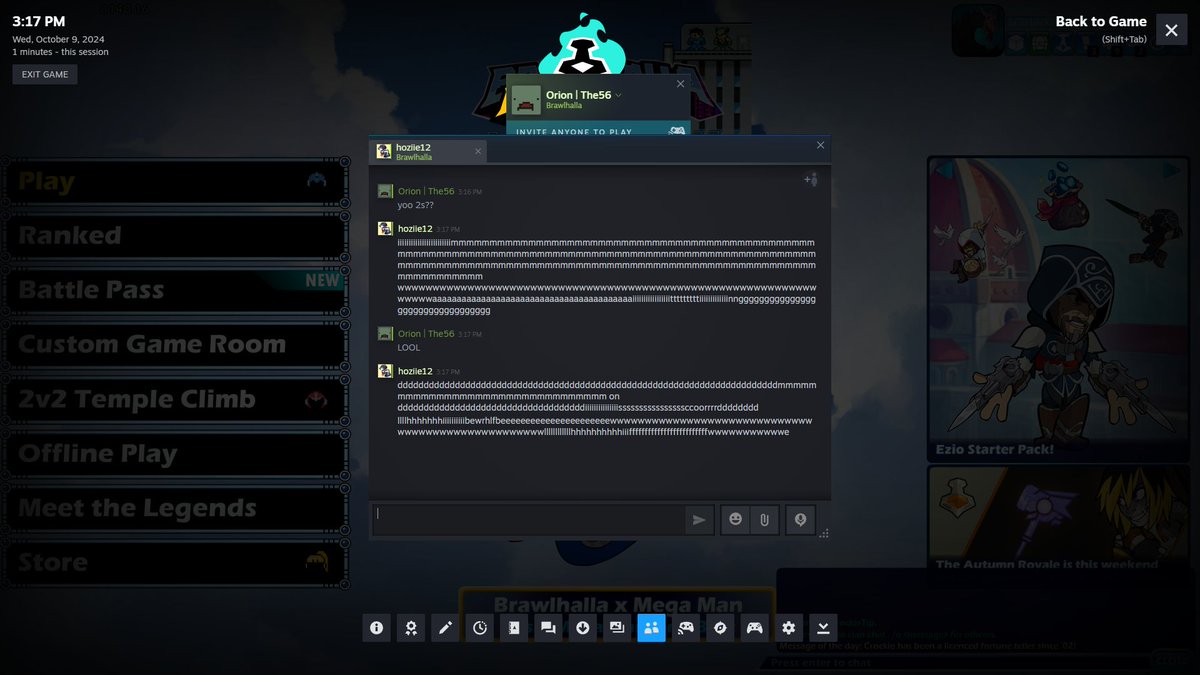
Task: Open the guides book icon
Action: pyautogui.click(x=514, y=628)
